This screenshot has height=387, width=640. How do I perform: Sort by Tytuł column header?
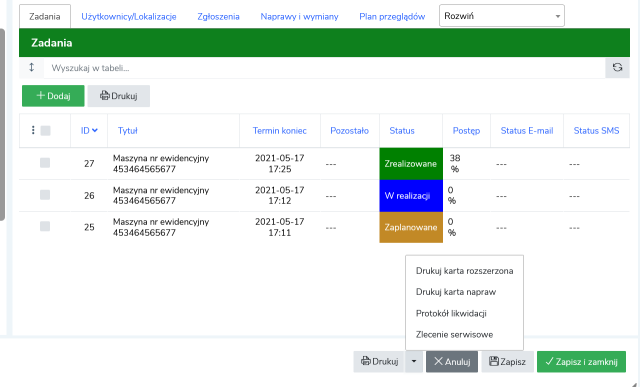pyautogui.click(x=128, y=131)
